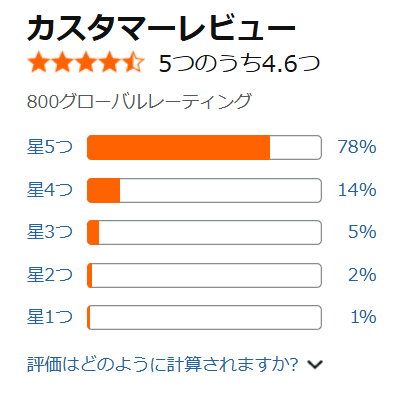Click the 3-star histogram bar

click(204, 232)
